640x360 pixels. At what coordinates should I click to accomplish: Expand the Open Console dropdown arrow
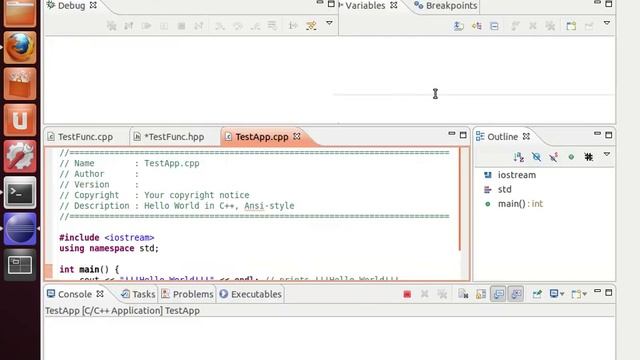pos(584,294)
